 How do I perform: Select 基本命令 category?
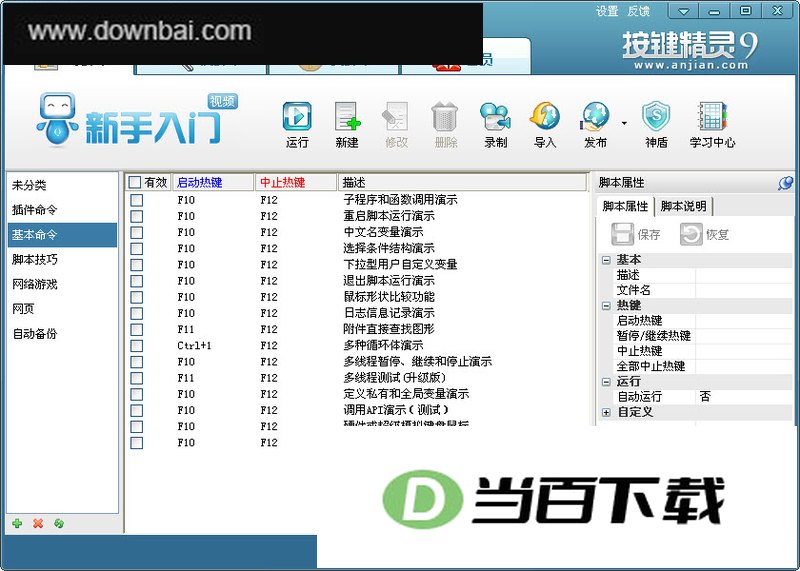point(62,235)
